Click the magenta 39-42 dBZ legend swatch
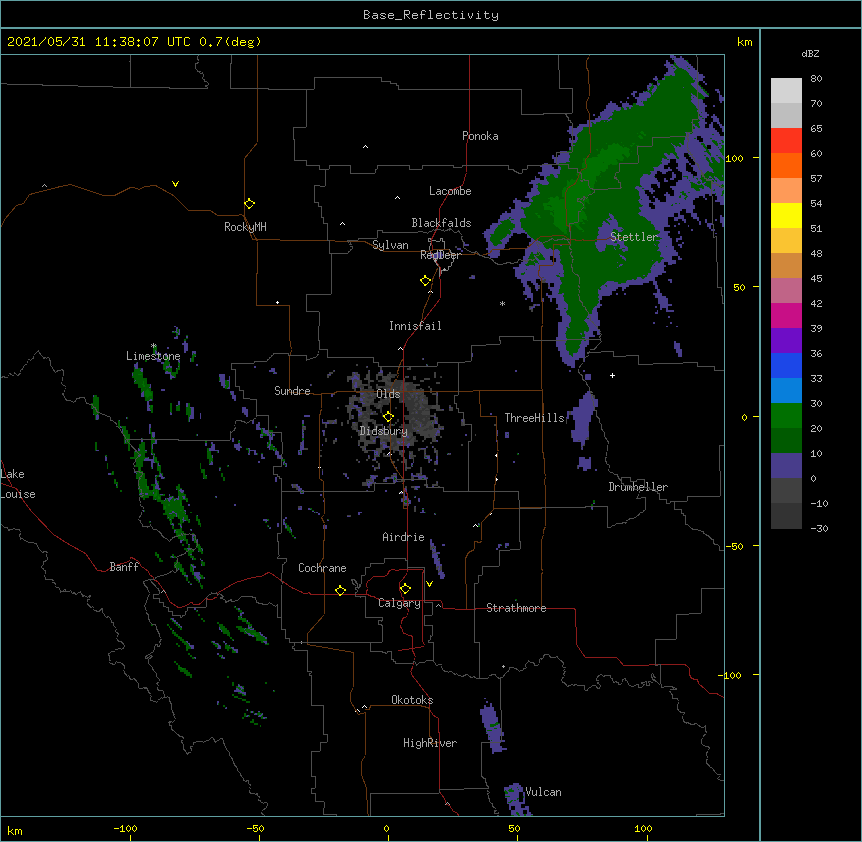 pos(786,315)
